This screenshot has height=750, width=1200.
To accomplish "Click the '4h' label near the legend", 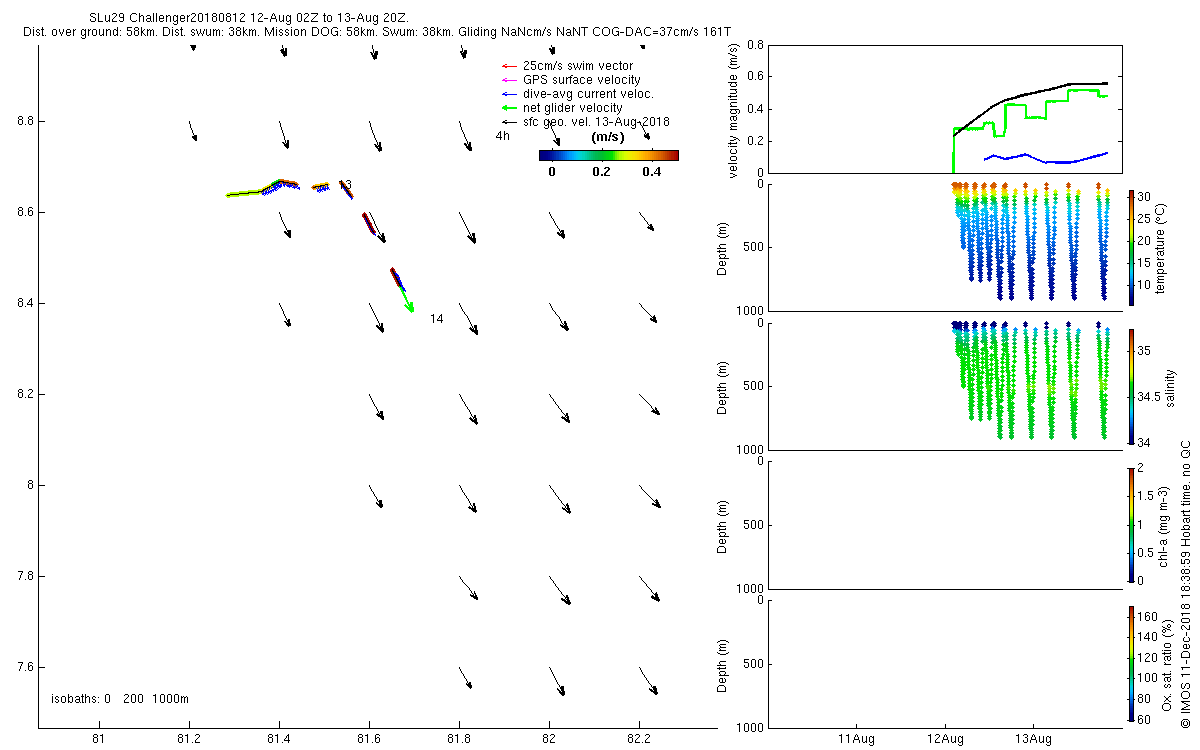I will [502, 135].
